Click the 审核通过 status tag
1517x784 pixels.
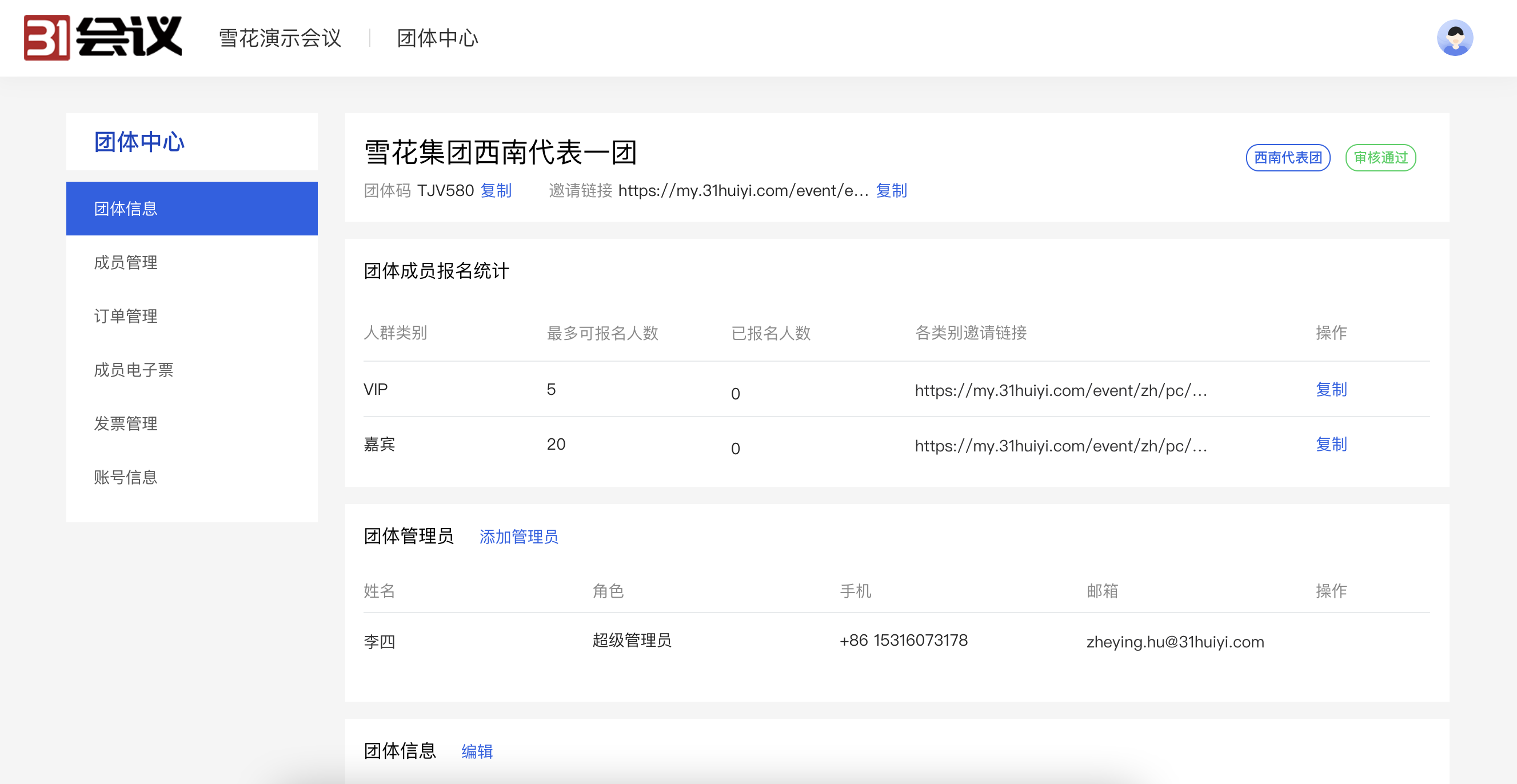pos(1380,158)
